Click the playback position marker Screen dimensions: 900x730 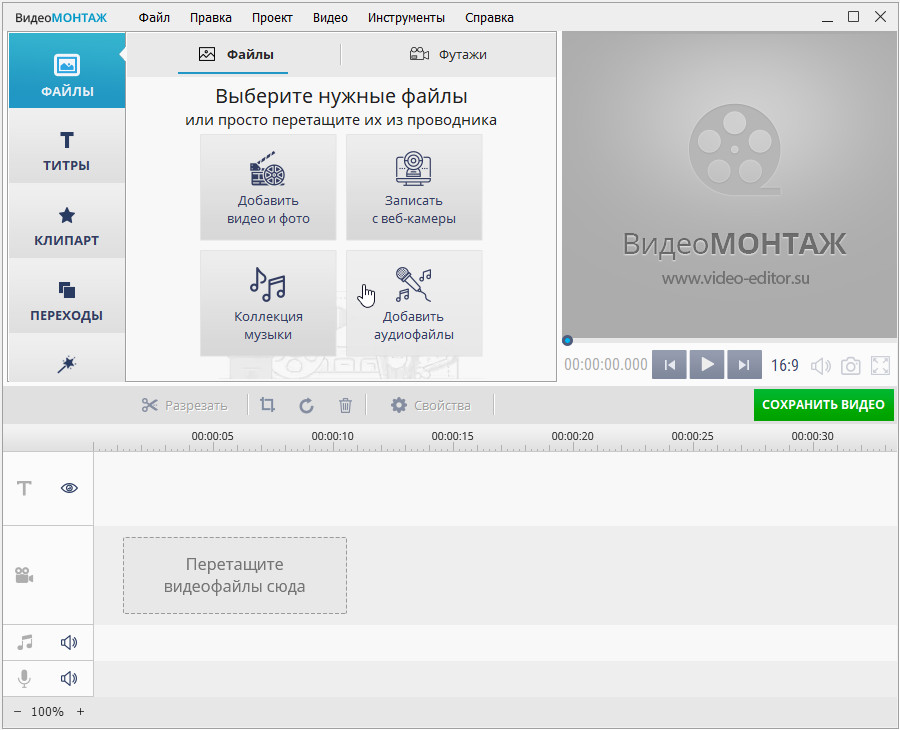567,340
